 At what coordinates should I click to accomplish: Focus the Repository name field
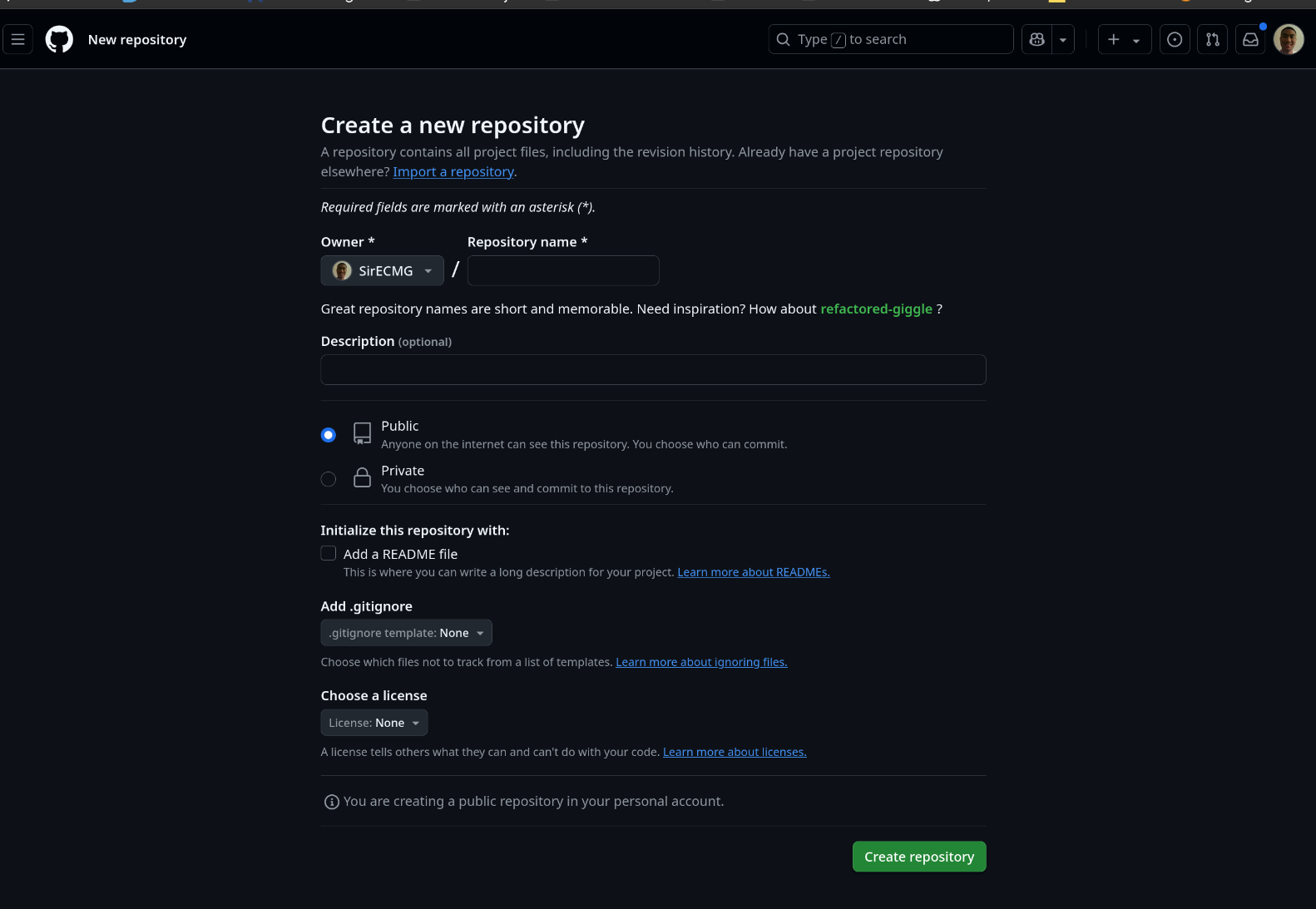click(563, 270)
